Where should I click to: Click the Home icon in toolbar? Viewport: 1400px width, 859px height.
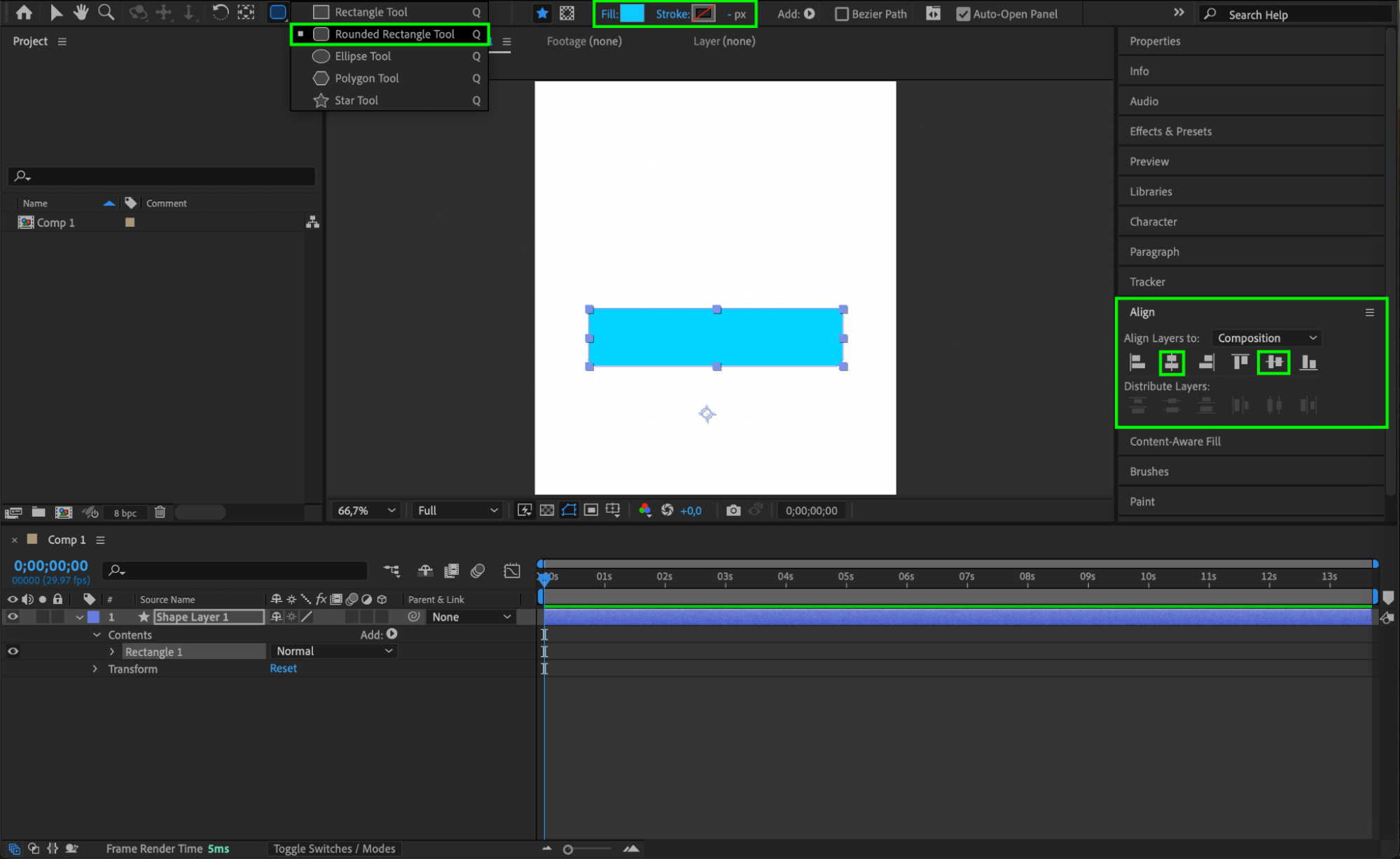click(24, 13)
